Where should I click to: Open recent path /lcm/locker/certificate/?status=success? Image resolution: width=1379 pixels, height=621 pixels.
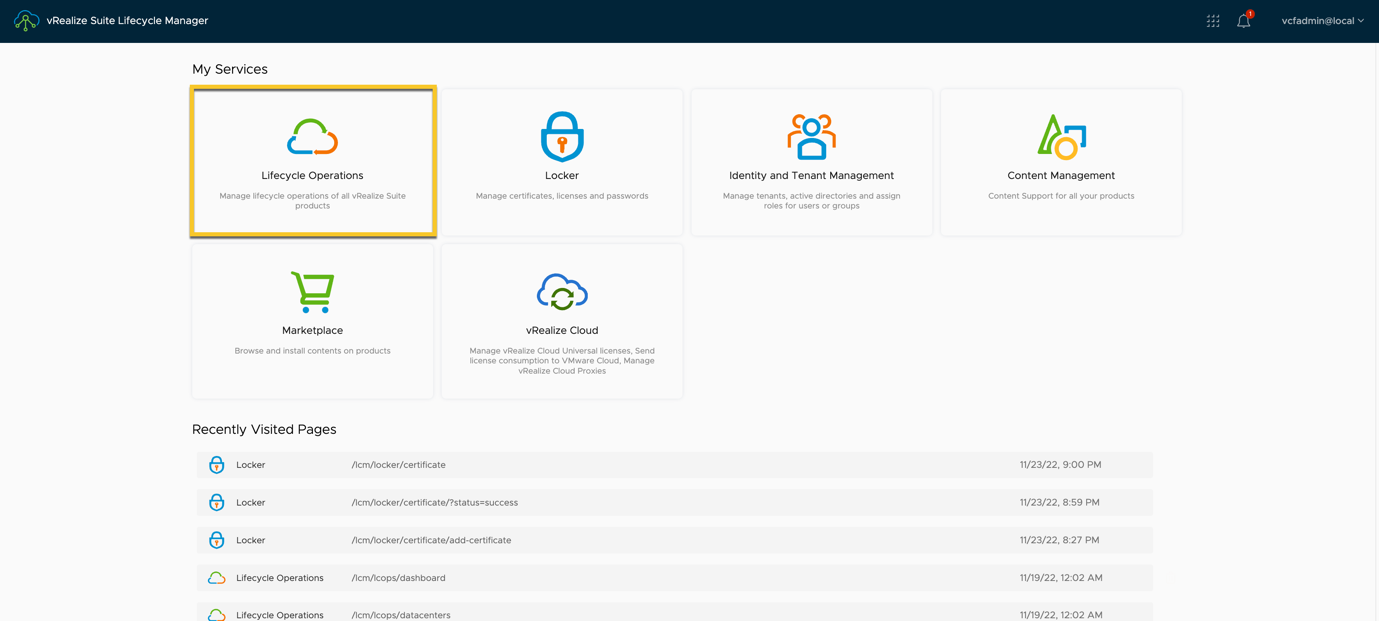435,503
